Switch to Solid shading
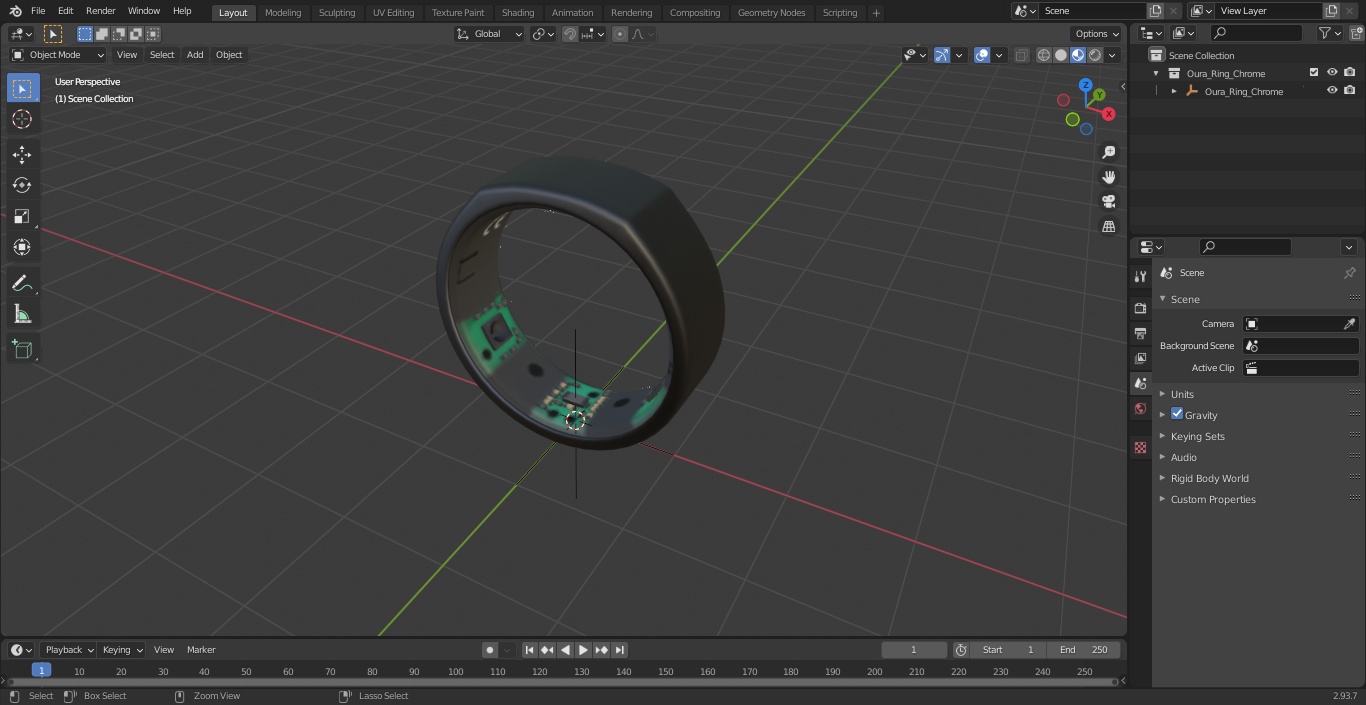Image resolution: width=1366 pixels, height=705 pixels. pyautogui.click(x=1060, y=55)
